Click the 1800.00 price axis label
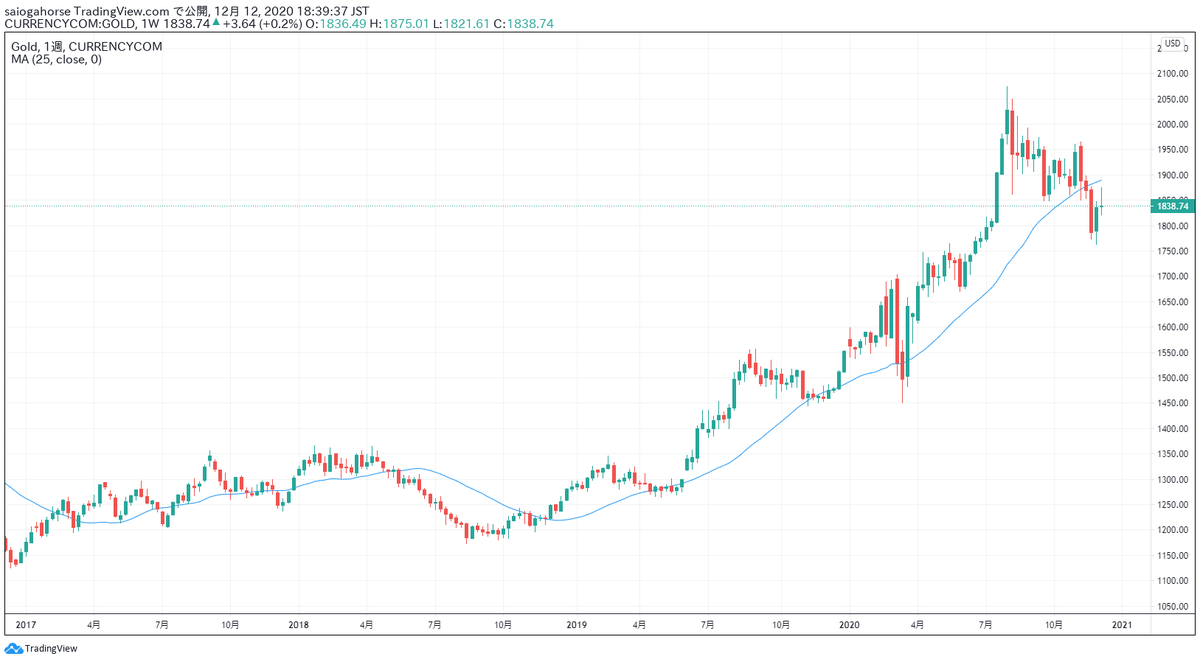This screenshot has height=662, width=1200. [1171, 226]
